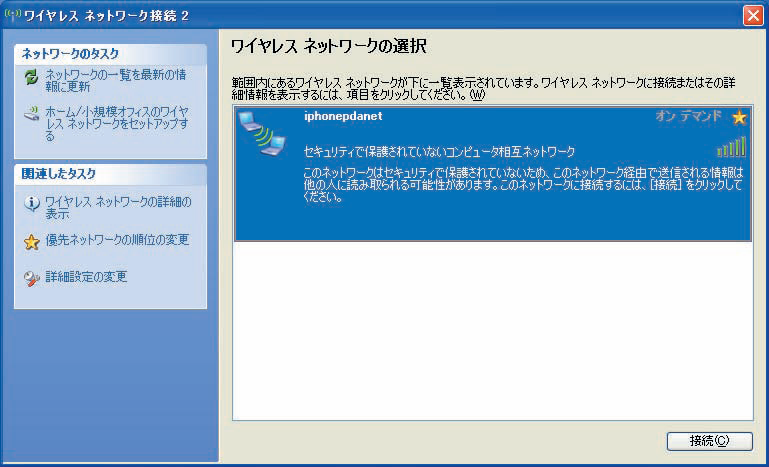Click the wrench icon for advanced settings
Image resolution: width=769 pixels, height=467 pixels.
pyautogui.click(x=31, y=279)
